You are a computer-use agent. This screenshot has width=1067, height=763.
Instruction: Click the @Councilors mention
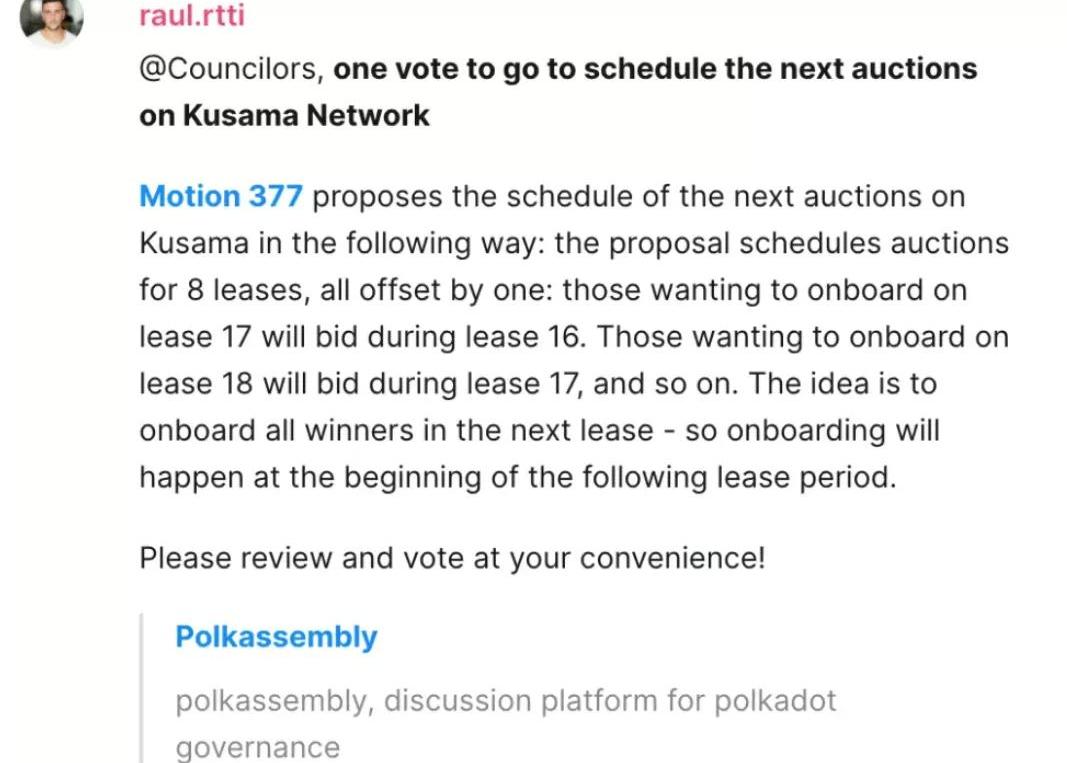pyautogui.click(x=231, y=69)
